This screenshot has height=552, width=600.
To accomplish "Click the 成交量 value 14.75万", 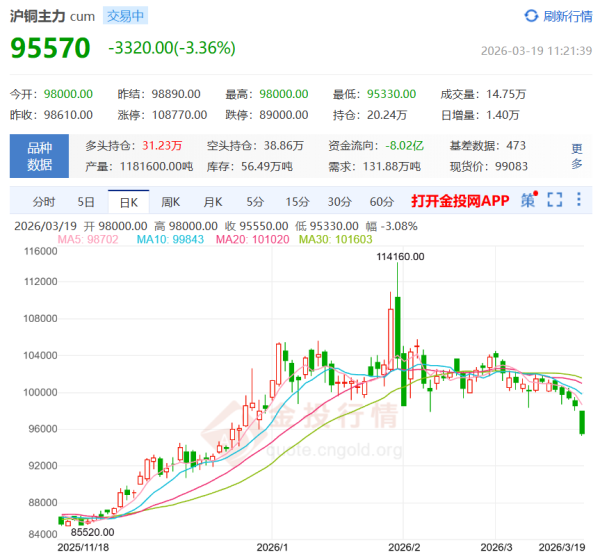I will point(506,94).
